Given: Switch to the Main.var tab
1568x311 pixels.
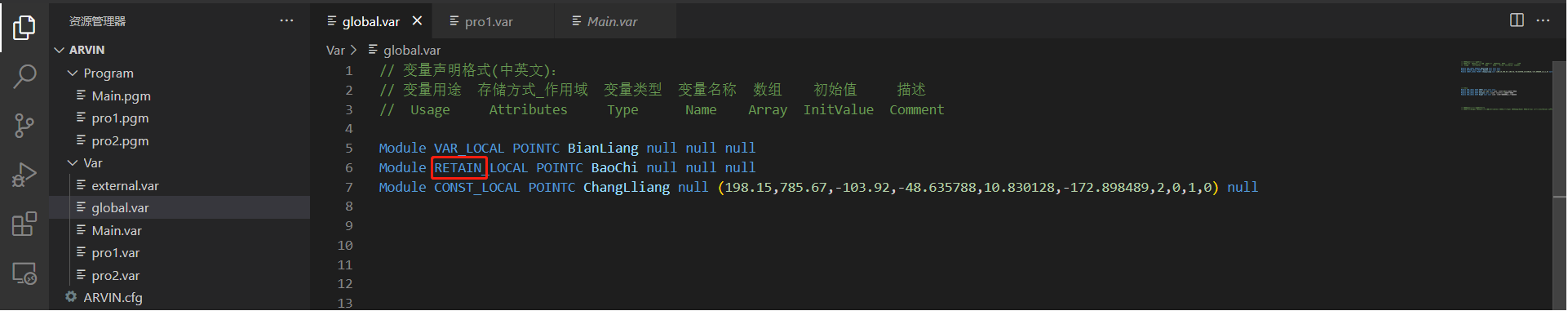Looking at the screenshot, I should 612,21.
